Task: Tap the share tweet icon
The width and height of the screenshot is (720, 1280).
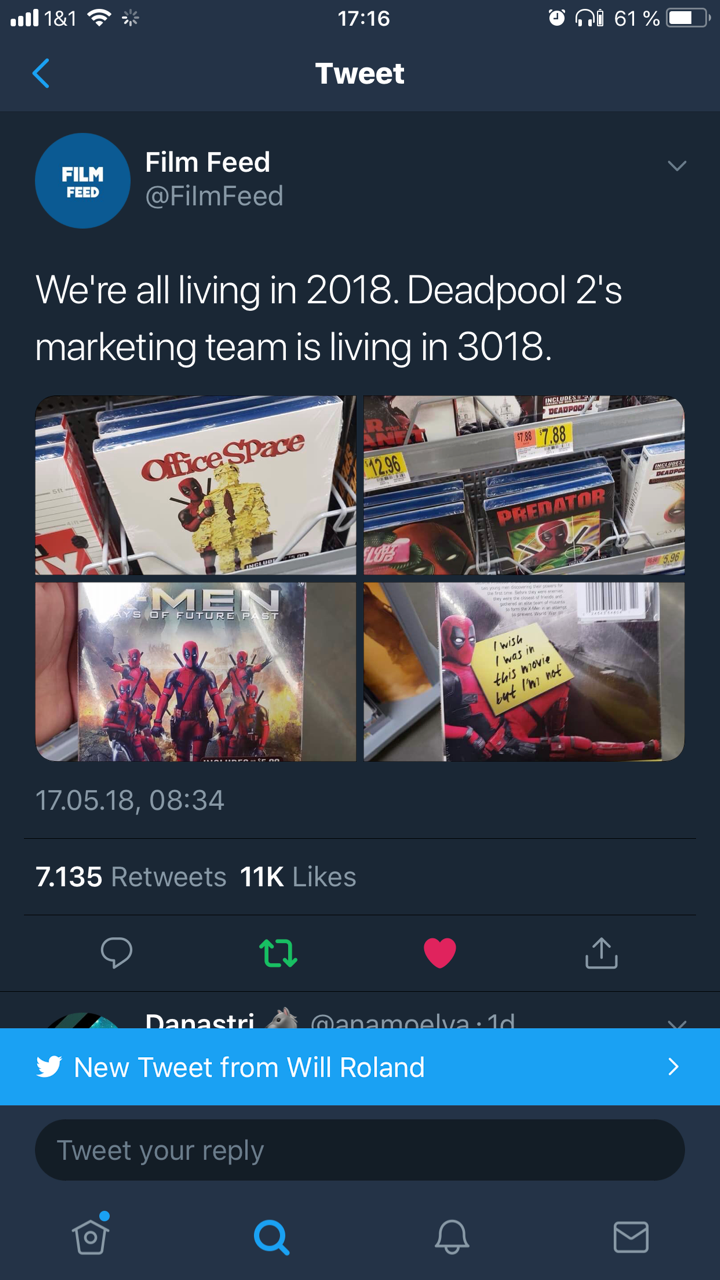Action: click(601, 953)
